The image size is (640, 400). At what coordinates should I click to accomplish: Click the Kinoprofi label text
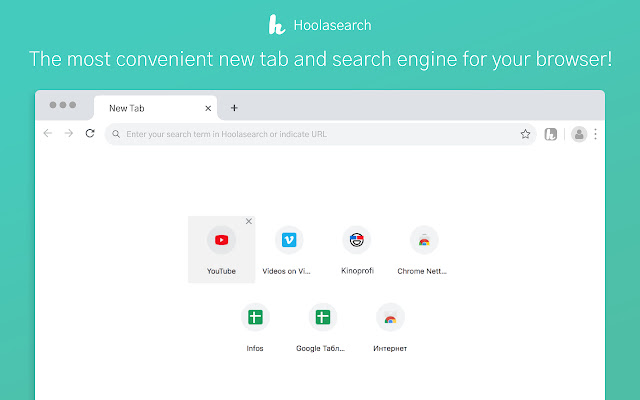[358, 271]
